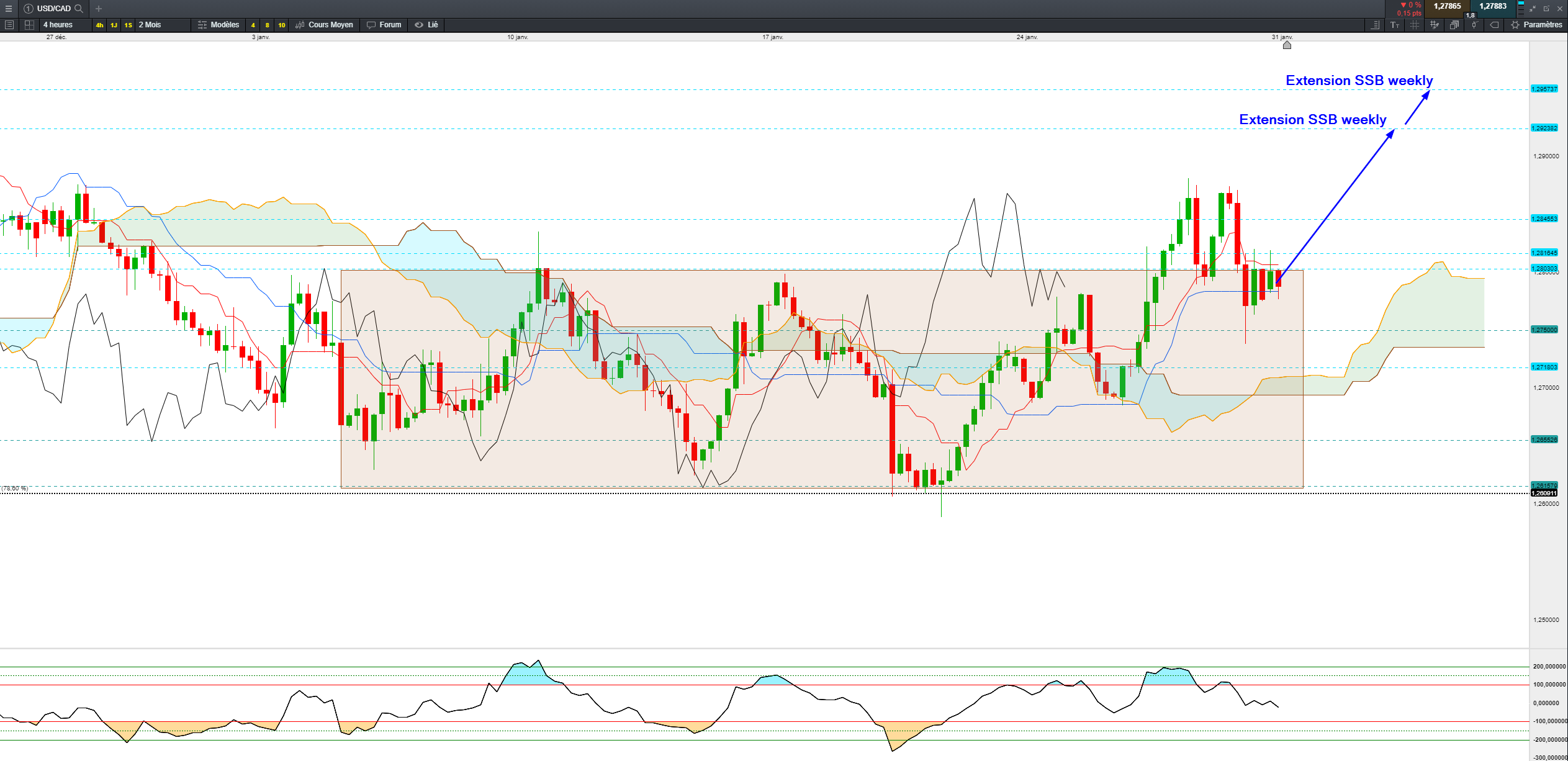The image size is (1568, 761).
Task: Open the multi-chart grid layout icon
Action: click(x=29, y=25)
